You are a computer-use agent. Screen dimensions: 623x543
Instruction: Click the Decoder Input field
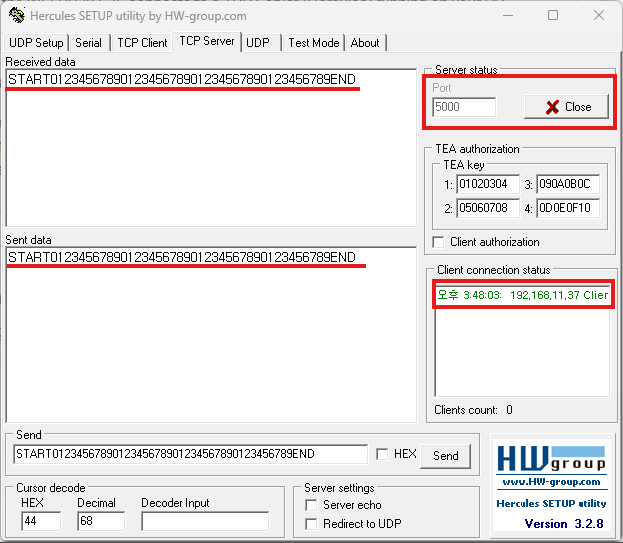tap(204, 521)
